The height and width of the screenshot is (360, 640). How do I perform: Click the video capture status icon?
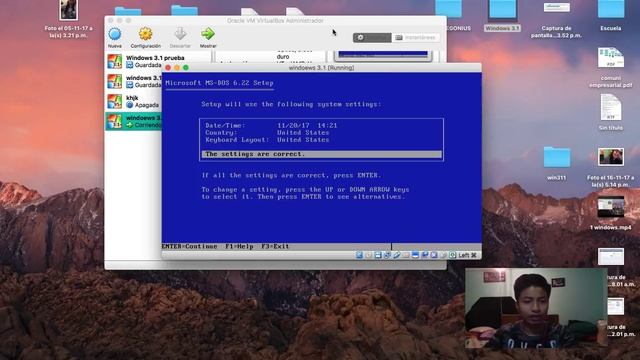point(424,255)
